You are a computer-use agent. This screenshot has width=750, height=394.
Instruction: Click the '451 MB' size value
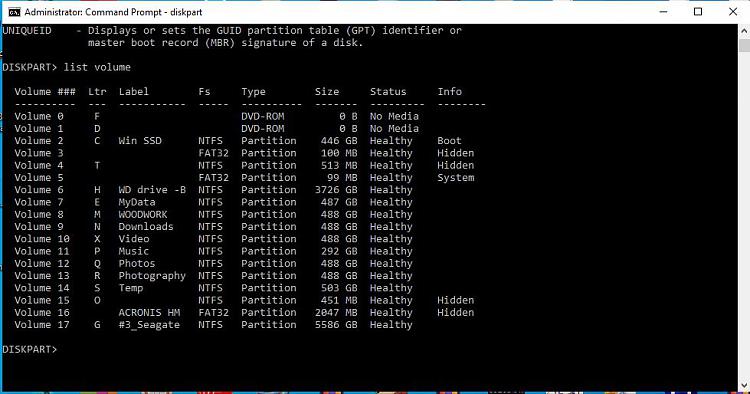(x=339, y=300)
